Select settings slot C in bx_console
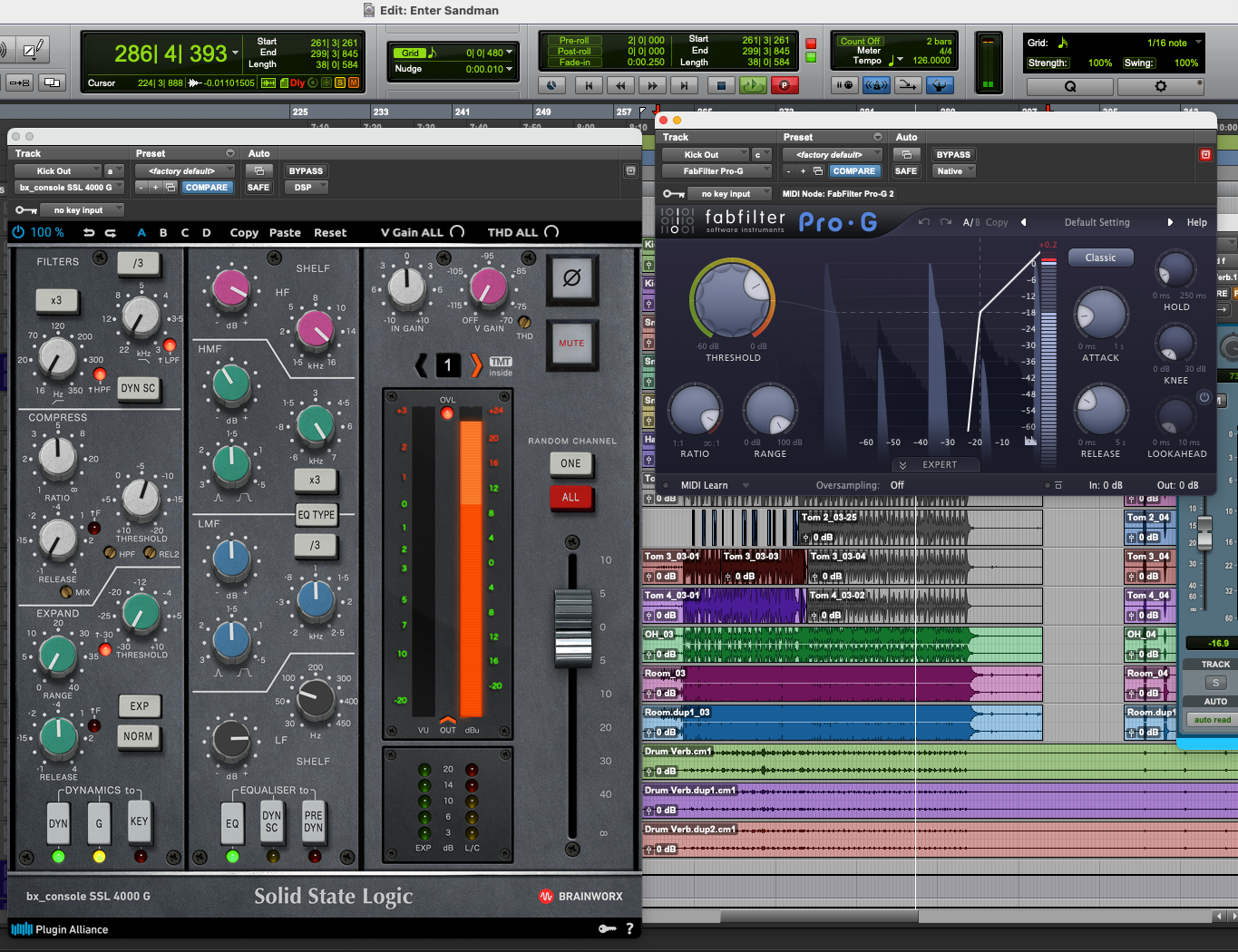 point(185,233)
